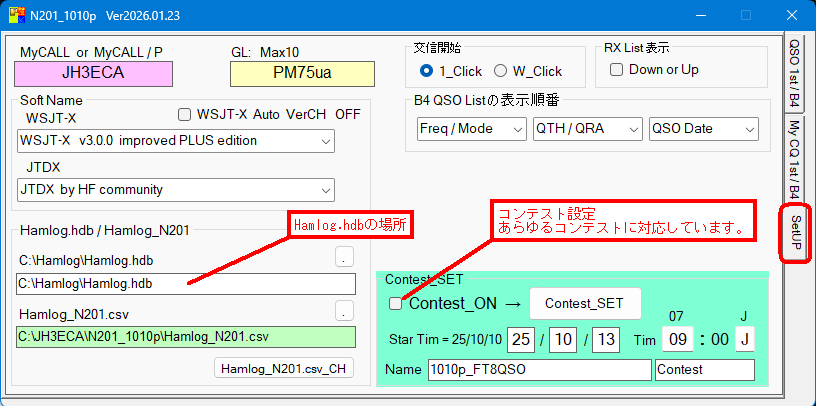
Task: Click the pink MyCALL field JH3ECA
Action: tap(94, 73)
